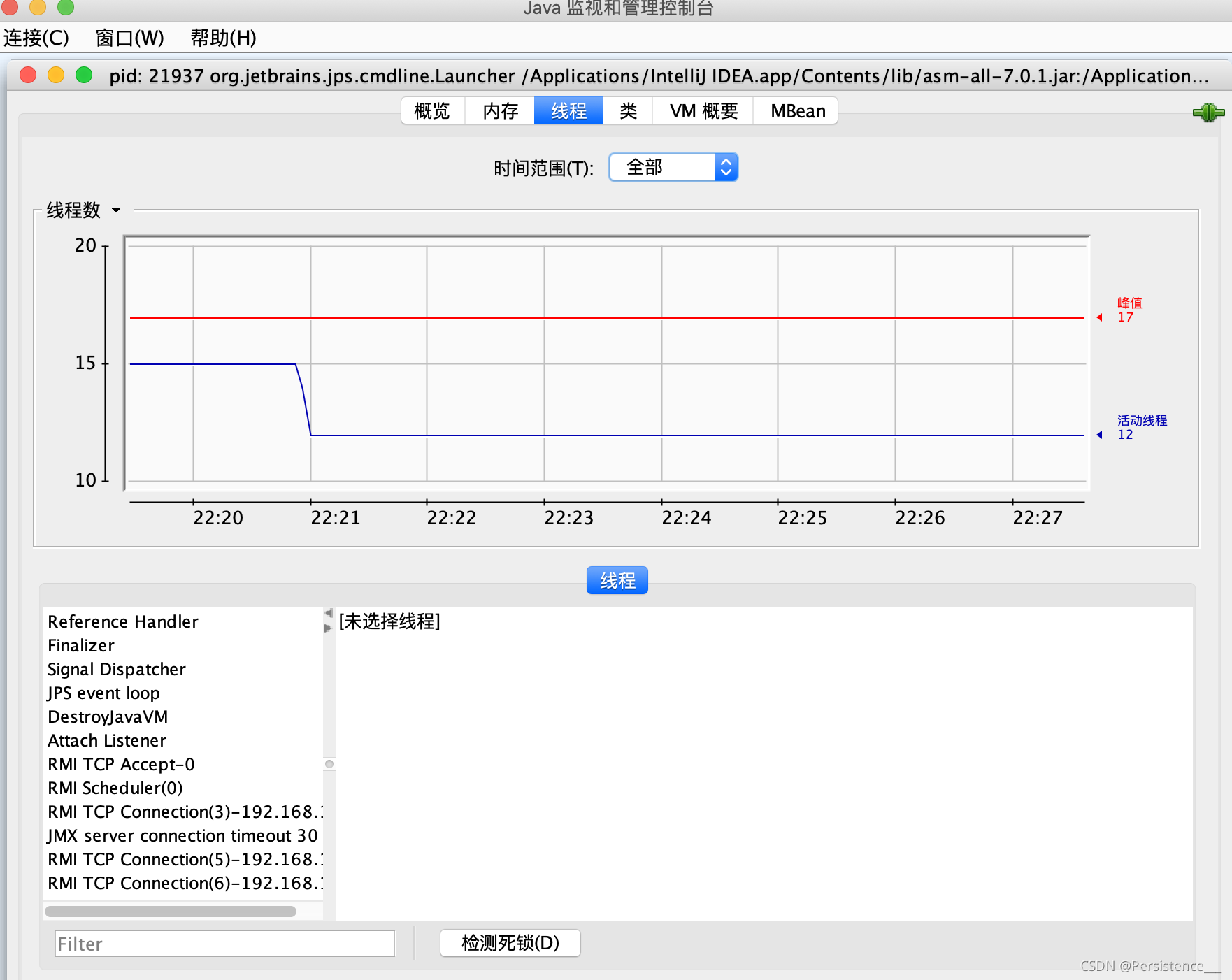Minimize the pid 21937 inner window
This screenshot has height=980, width=1232.
(56, 75)
